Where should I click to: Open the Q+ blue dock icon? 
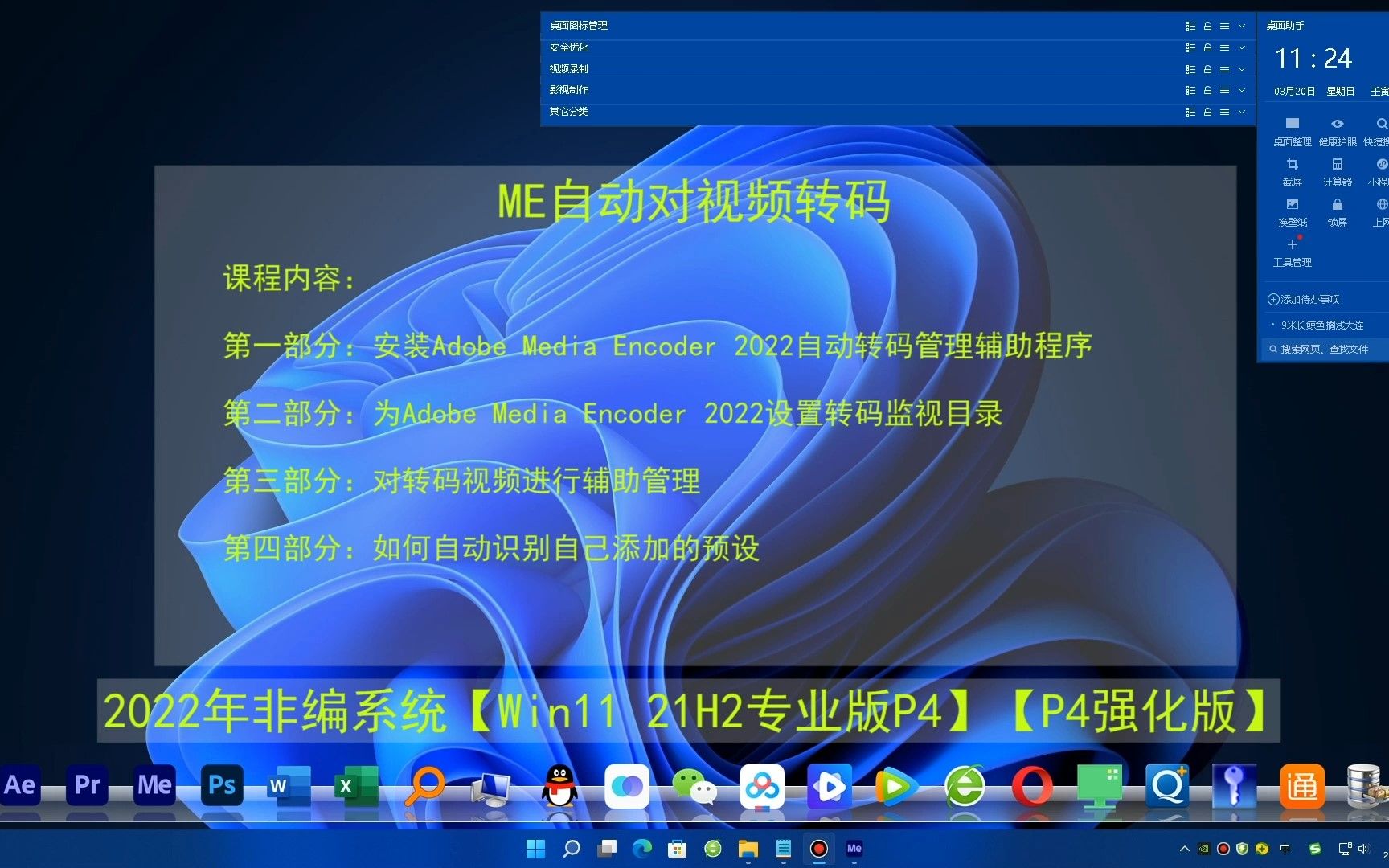(x=1167, y=785)
